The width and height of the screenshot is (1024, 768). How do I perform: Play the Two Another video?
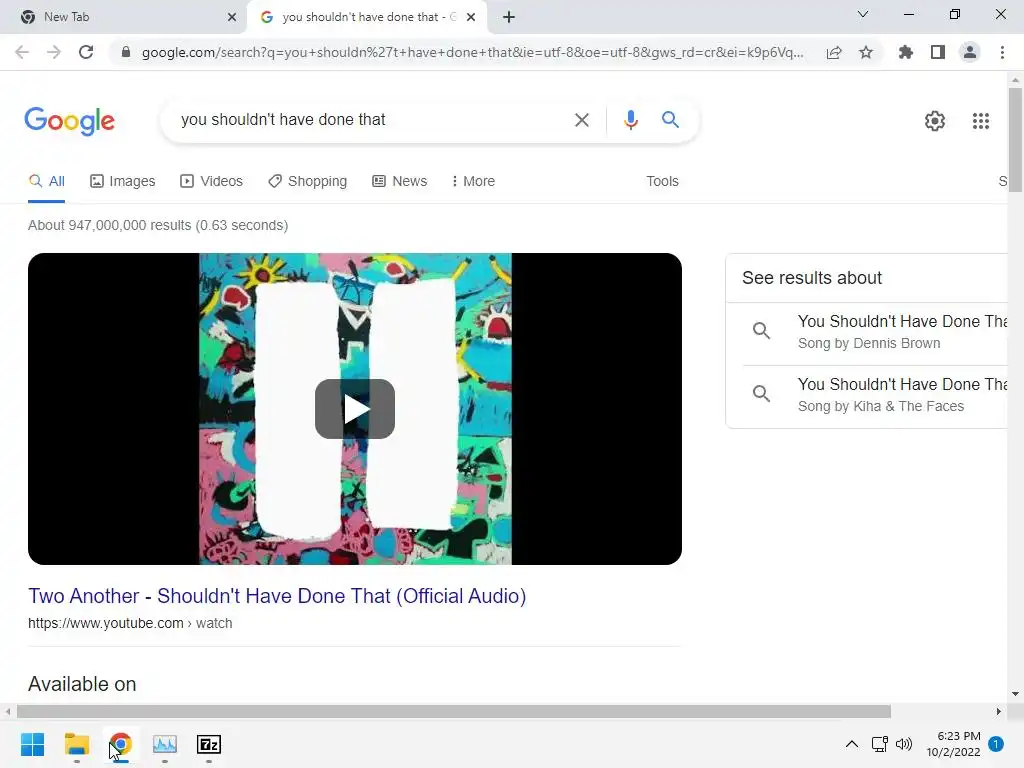click(x=355, y=409)
